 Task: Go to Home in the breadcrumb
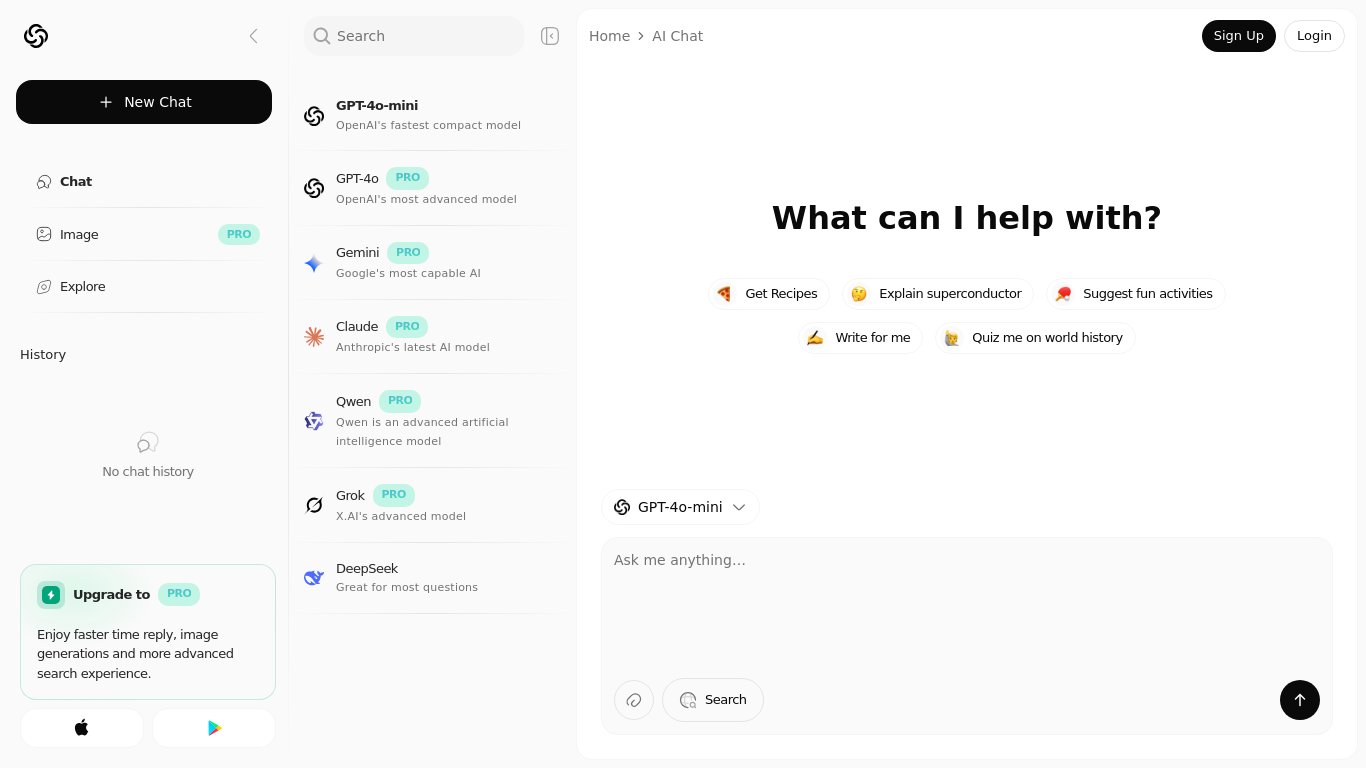[609, 36]
